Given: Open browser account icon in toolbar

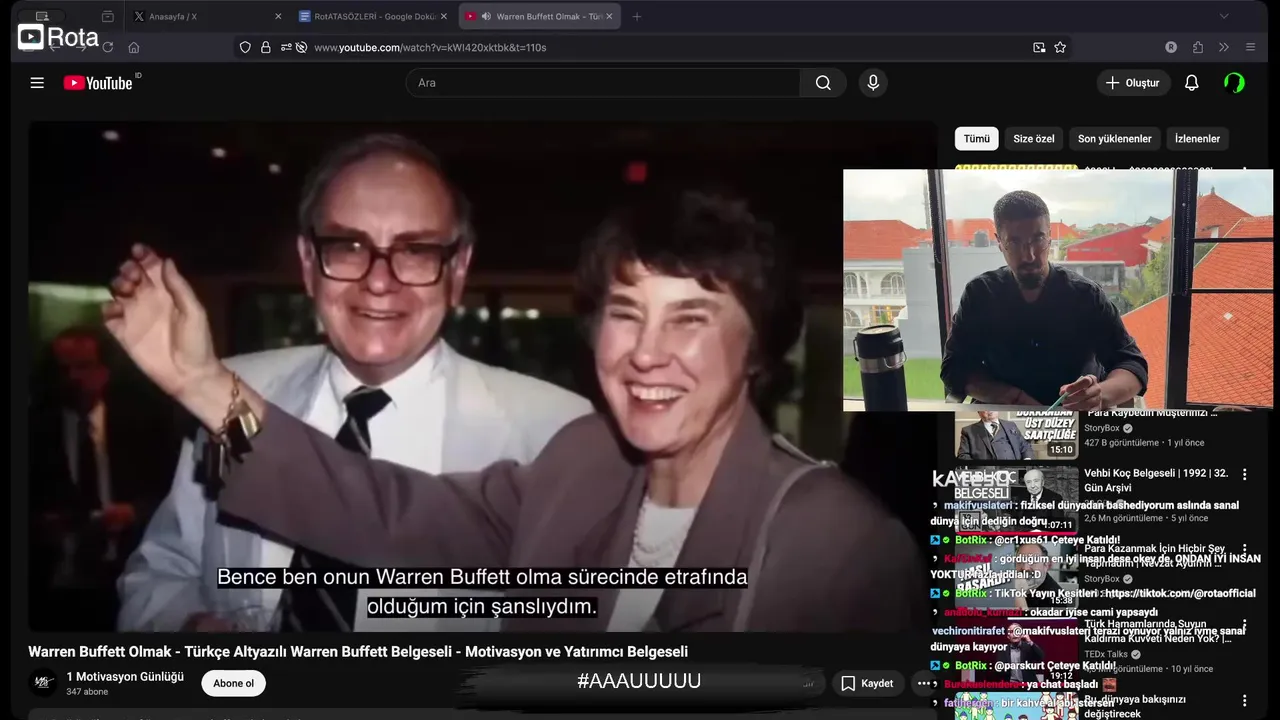Looking at the screenshot, I should 1171,47.
